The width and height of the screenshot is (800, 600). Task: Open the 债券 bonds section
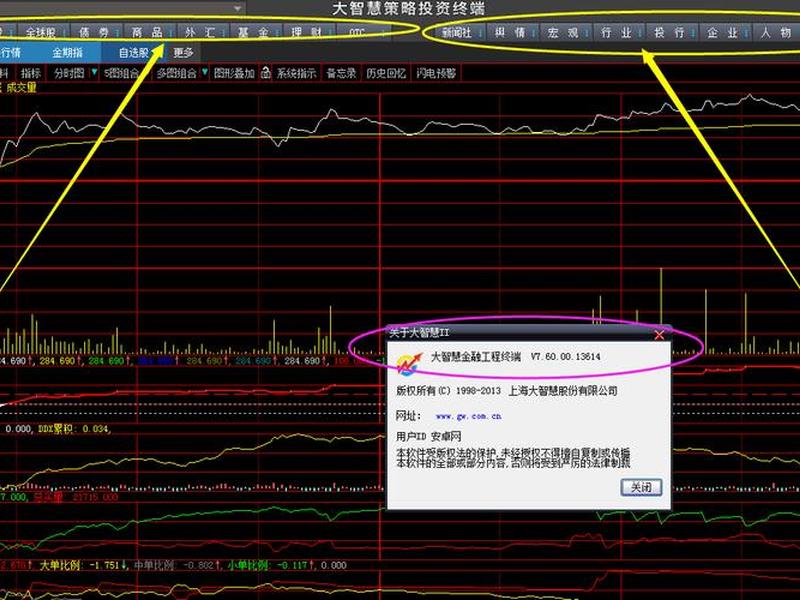tap(95, 33)
